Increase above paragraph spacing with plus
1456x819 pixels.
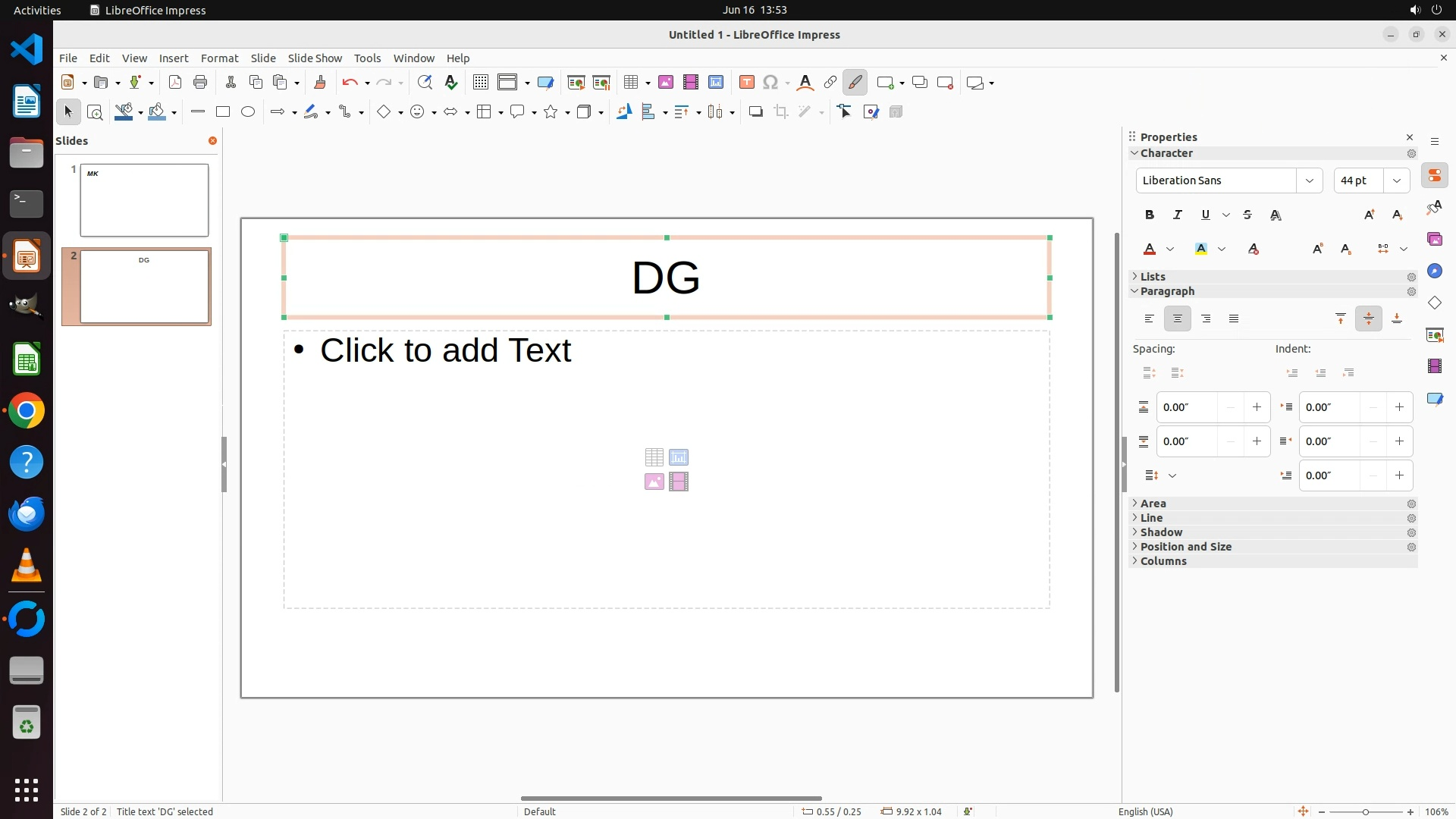click(1257, 407)
